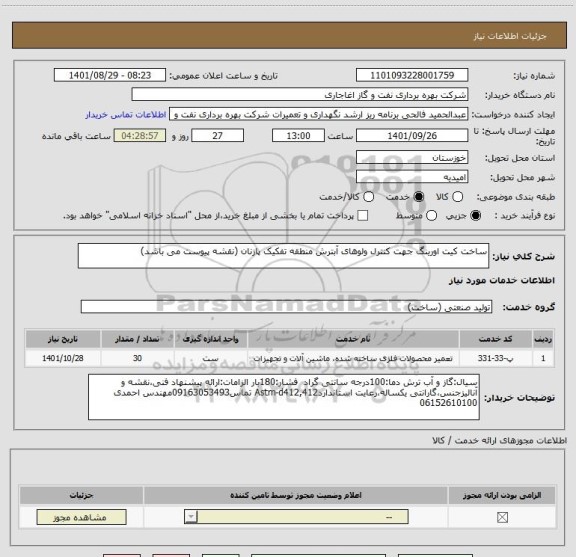Toggle the الزامی بودن ارائه مجوز checkbox
The width and height of the screenshot is (576, 557).
(x=502, y=517)
